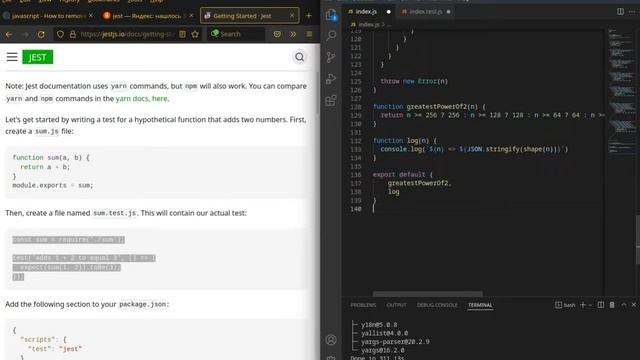Click the editor vertical scrollbar
Screen dimensions: 640x360
coord(638,240)
